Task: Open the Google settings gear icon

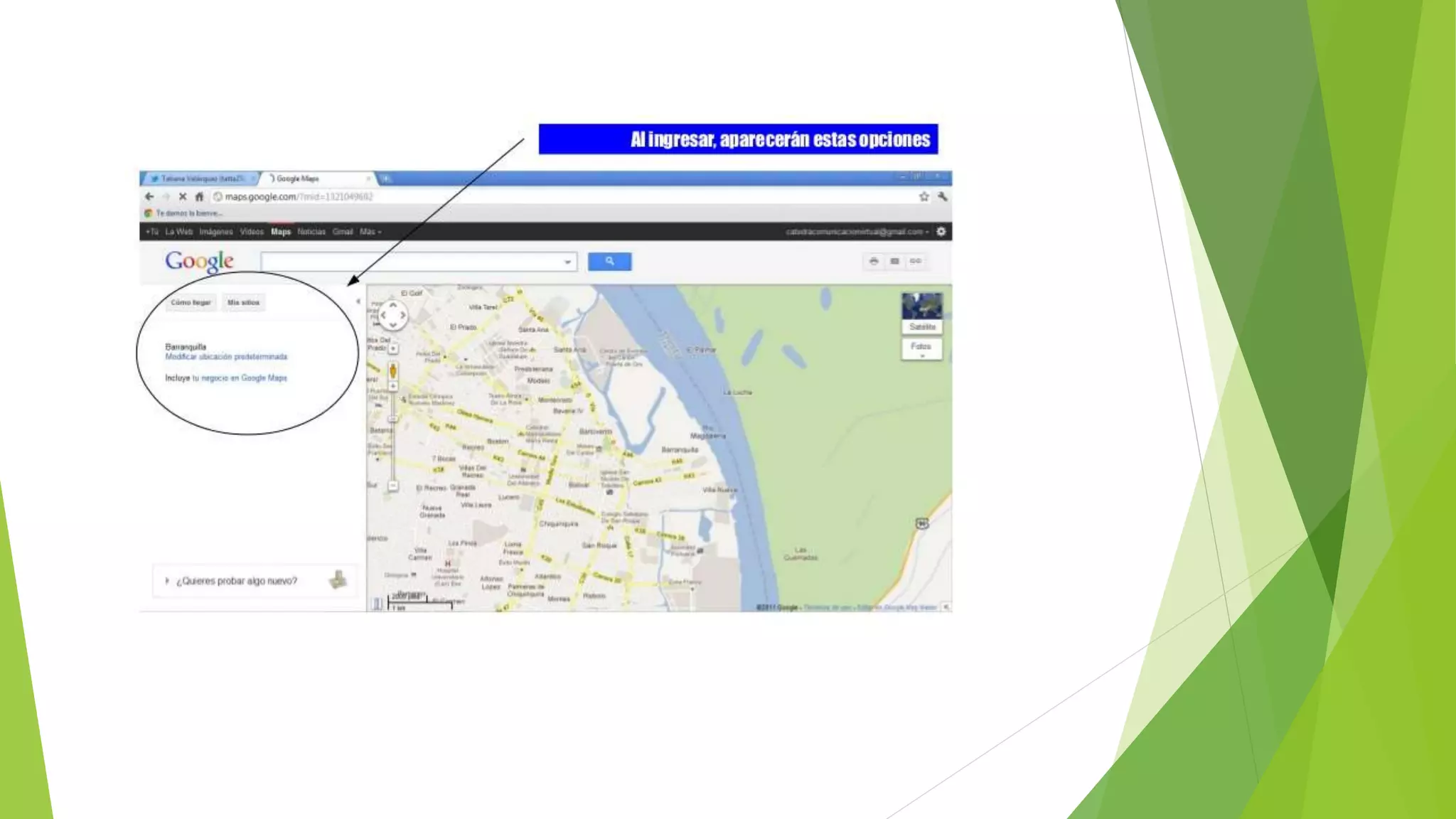Action: (x=941, y=232)
